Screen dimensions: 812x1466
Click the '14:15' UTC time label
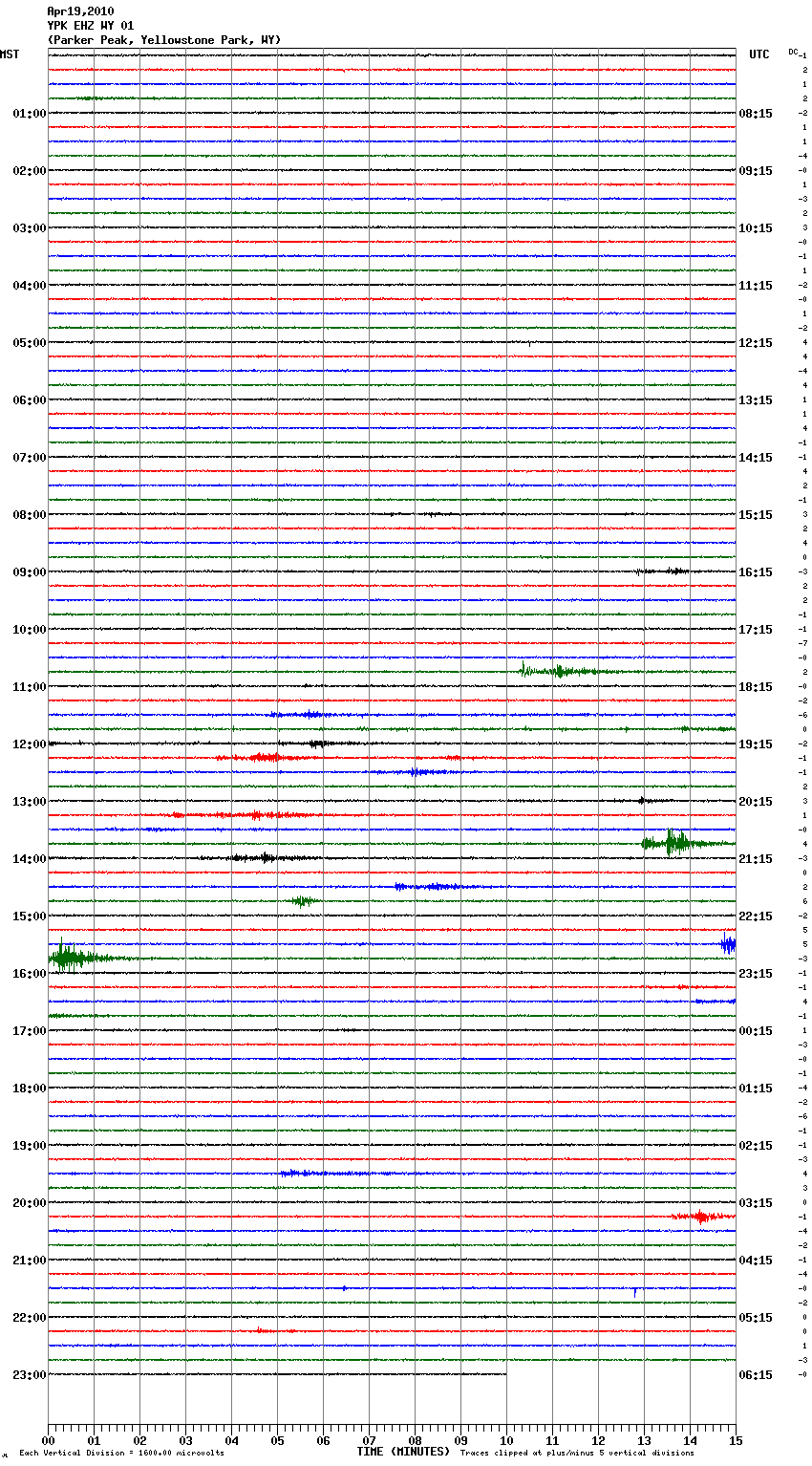click(x=756, y=458)
